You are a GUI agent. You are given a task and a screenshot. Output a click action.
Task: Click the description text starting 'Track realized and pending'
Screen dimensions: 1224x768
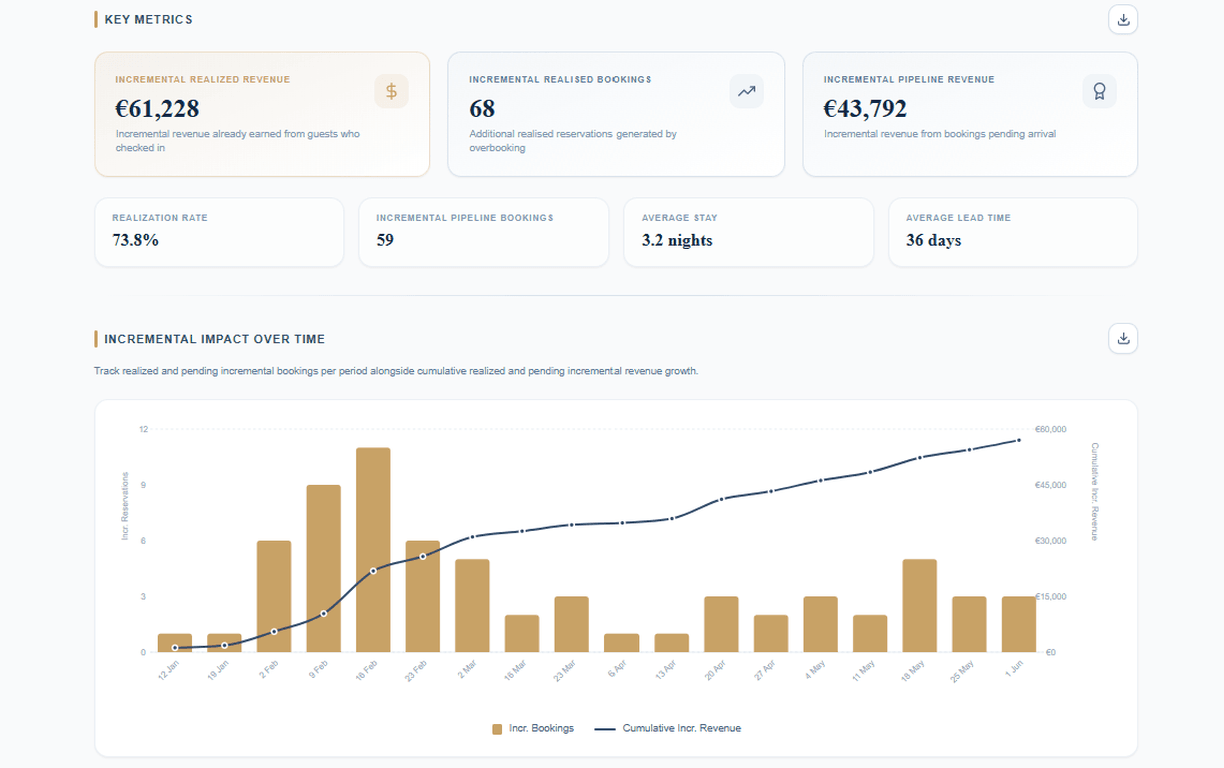396,371
